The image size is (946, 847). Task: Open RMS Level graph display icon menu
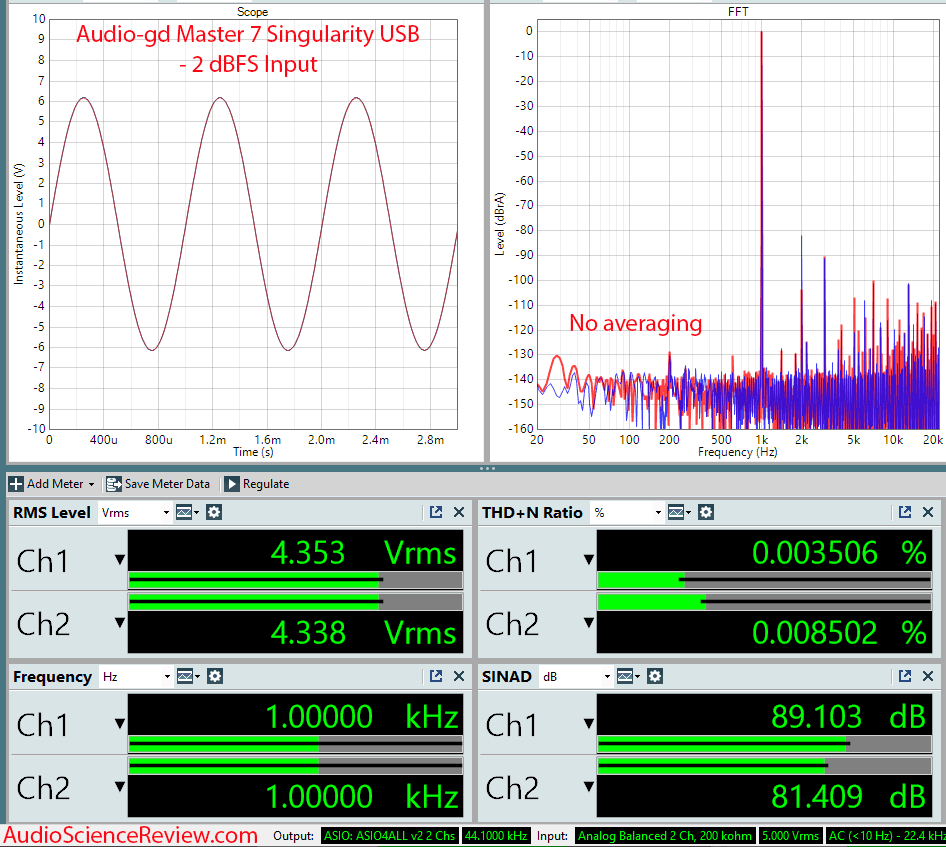pos(187,513)
